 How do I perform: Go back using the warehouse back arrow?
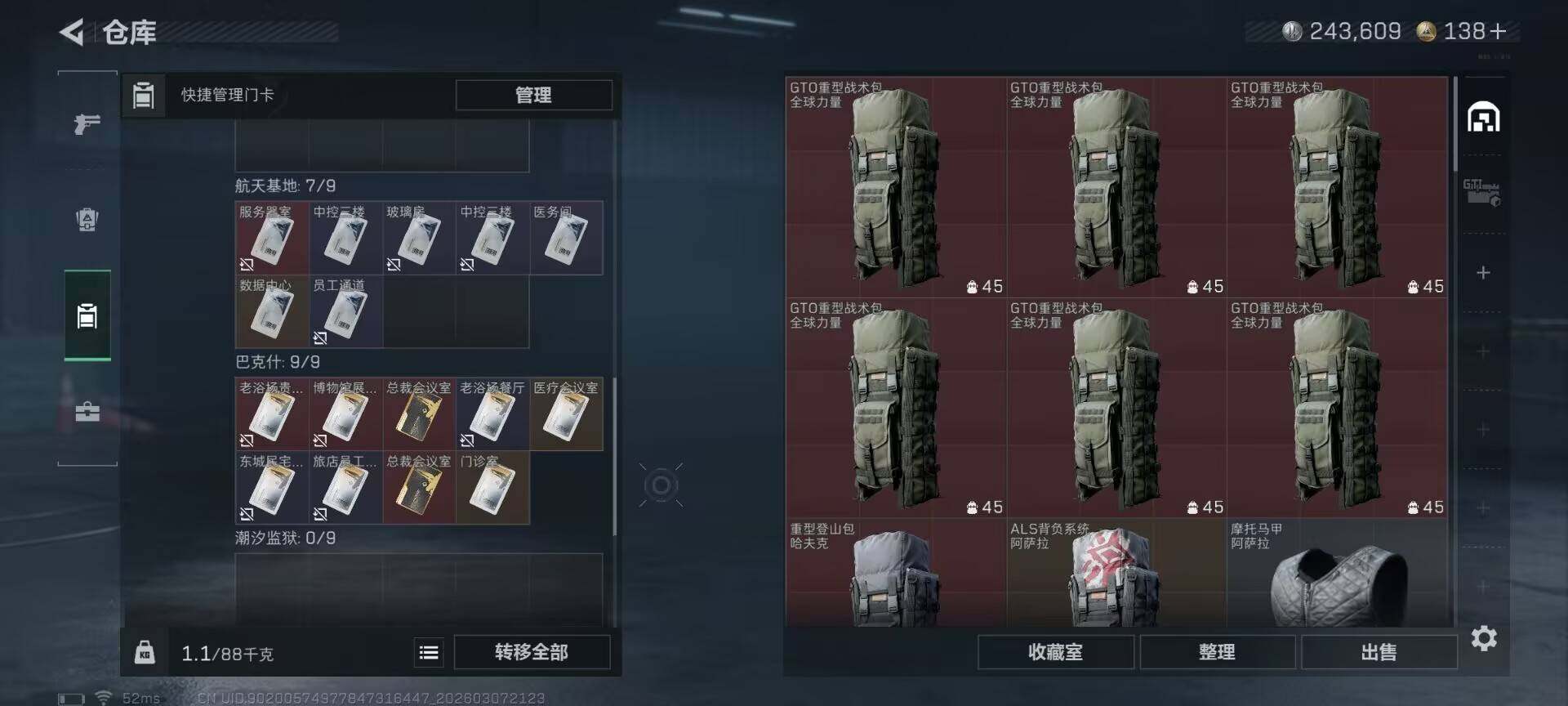pos(72,33)
